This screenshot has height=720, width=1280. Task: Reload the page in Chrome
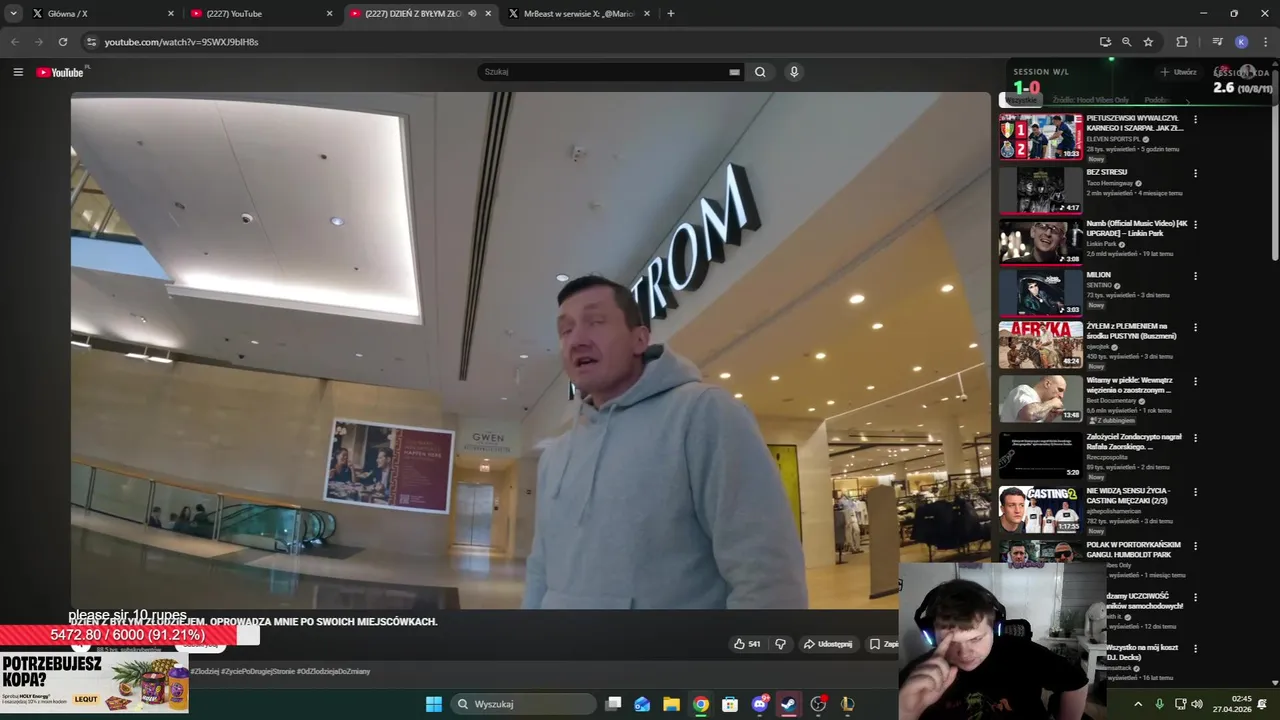[x=63, y=42]
